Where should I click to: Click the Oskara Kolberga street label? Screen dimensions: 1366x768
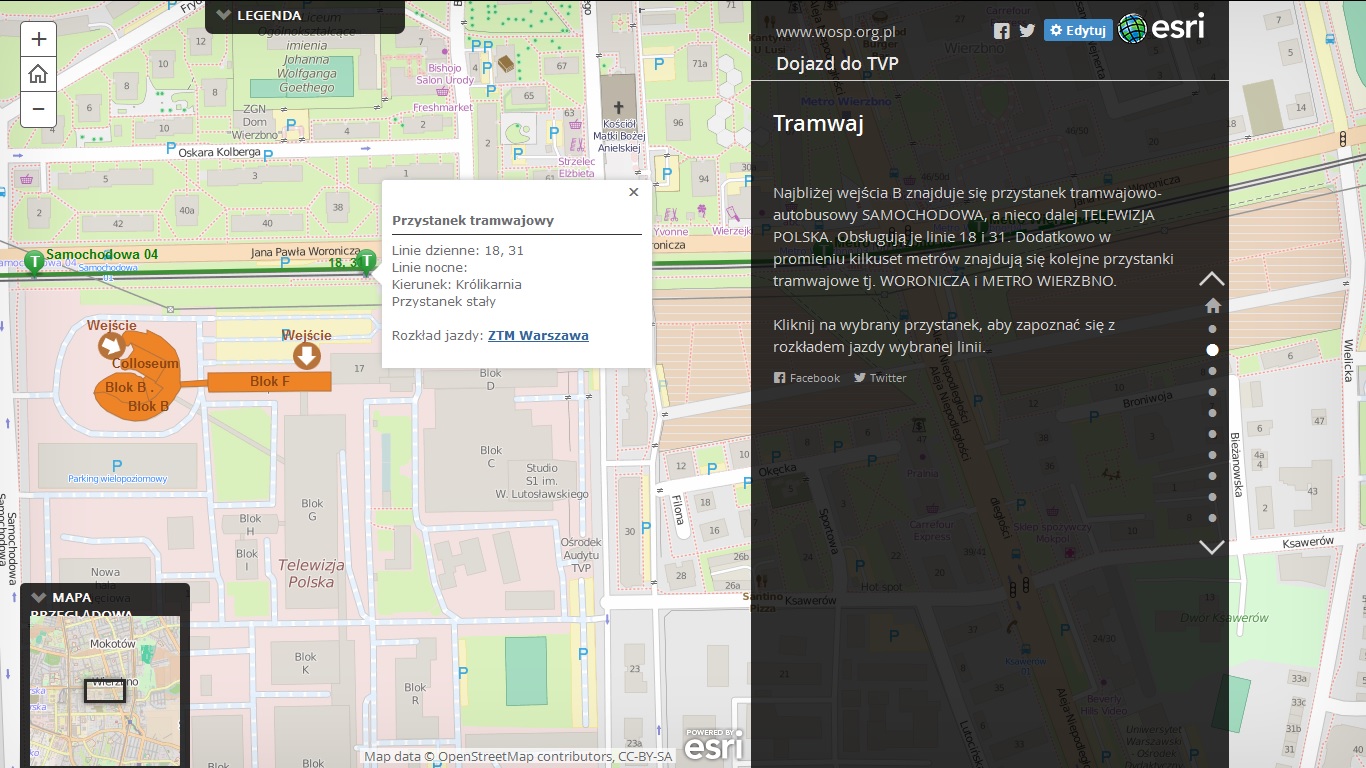pos(219,152)
